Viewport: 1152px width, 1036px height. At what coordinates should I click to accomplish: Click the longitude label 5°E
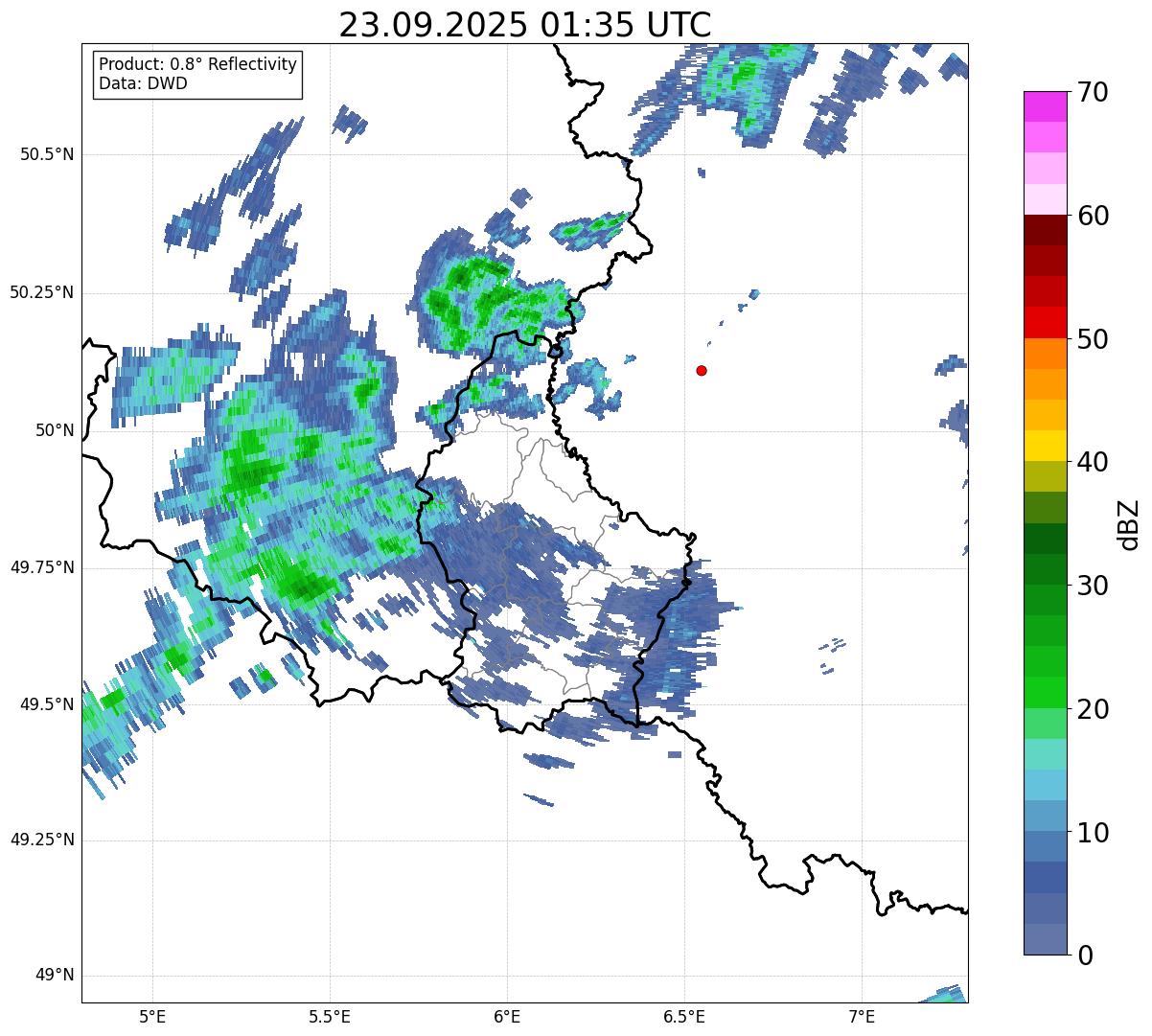[x=152, y=1017]
